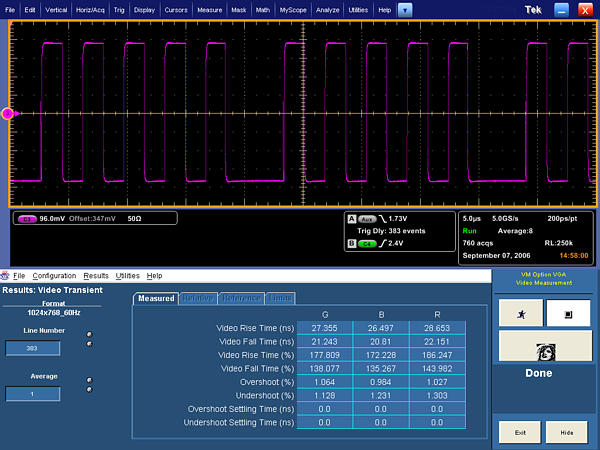
Task: Select the A trigger indicator box
Action: click(351, 217)
